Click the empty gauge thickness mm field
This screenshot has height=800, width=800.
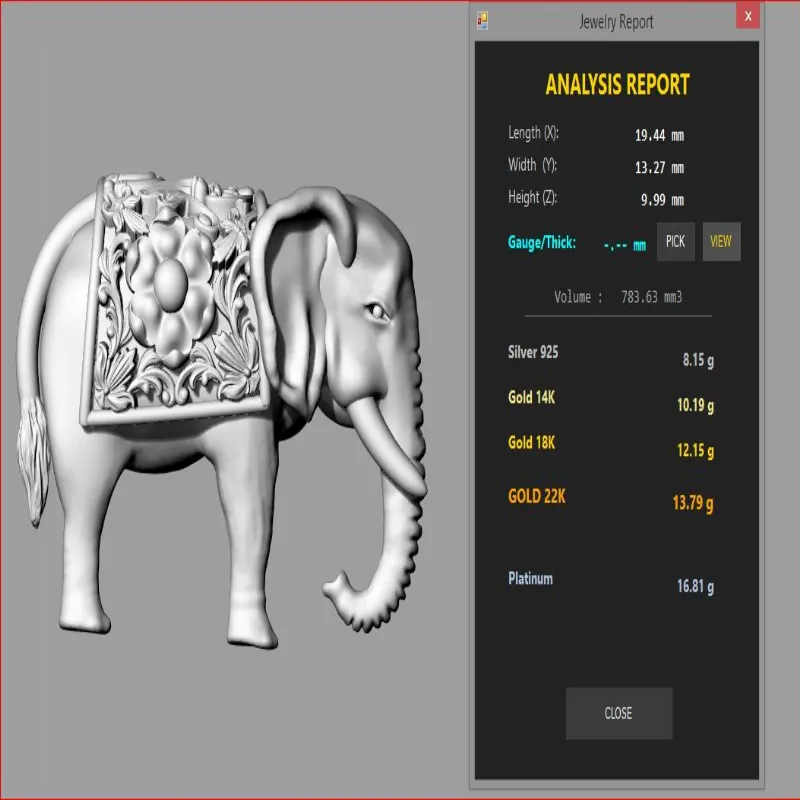coord(624,245)
